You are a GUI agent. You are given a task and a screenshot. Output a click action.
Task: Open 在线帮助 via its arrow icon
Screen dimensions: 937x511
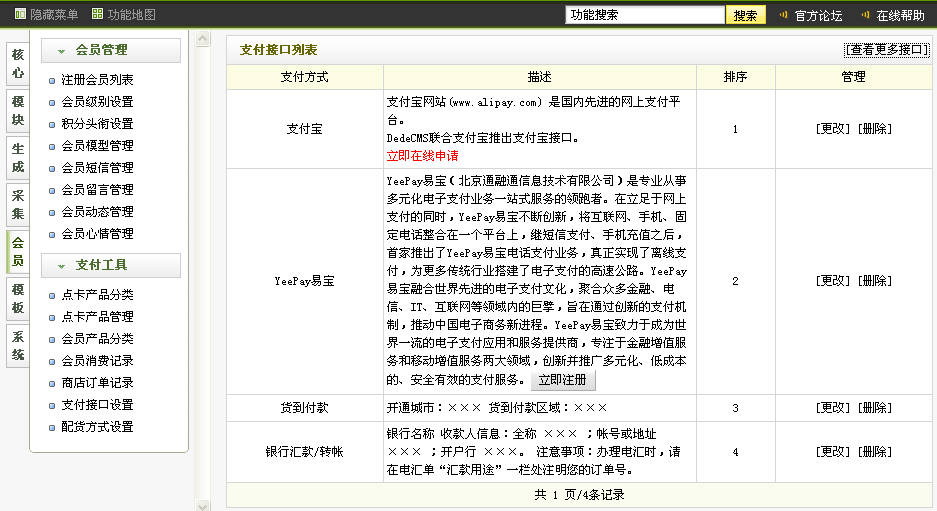click(862, 16)
